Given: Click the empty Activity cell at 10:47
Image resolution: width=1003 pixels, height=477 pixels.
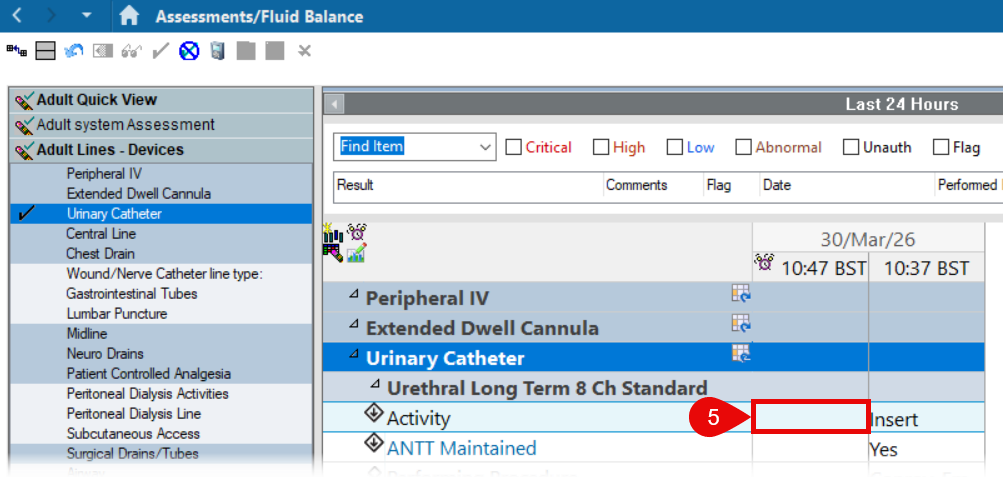Looking at the screenshot, I should 810,418.
